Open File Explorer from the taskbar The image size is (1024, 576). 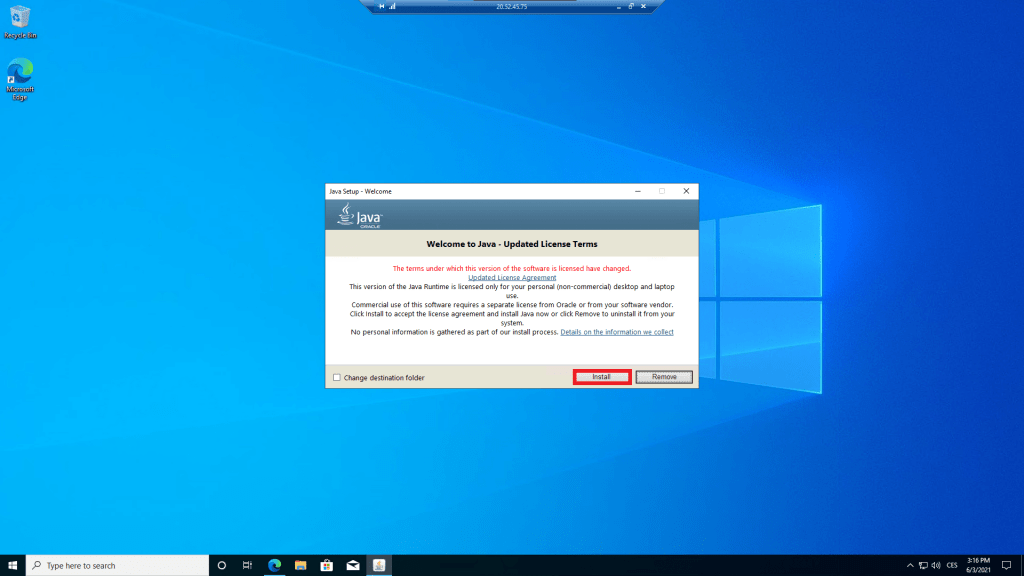tap(300, 565)
